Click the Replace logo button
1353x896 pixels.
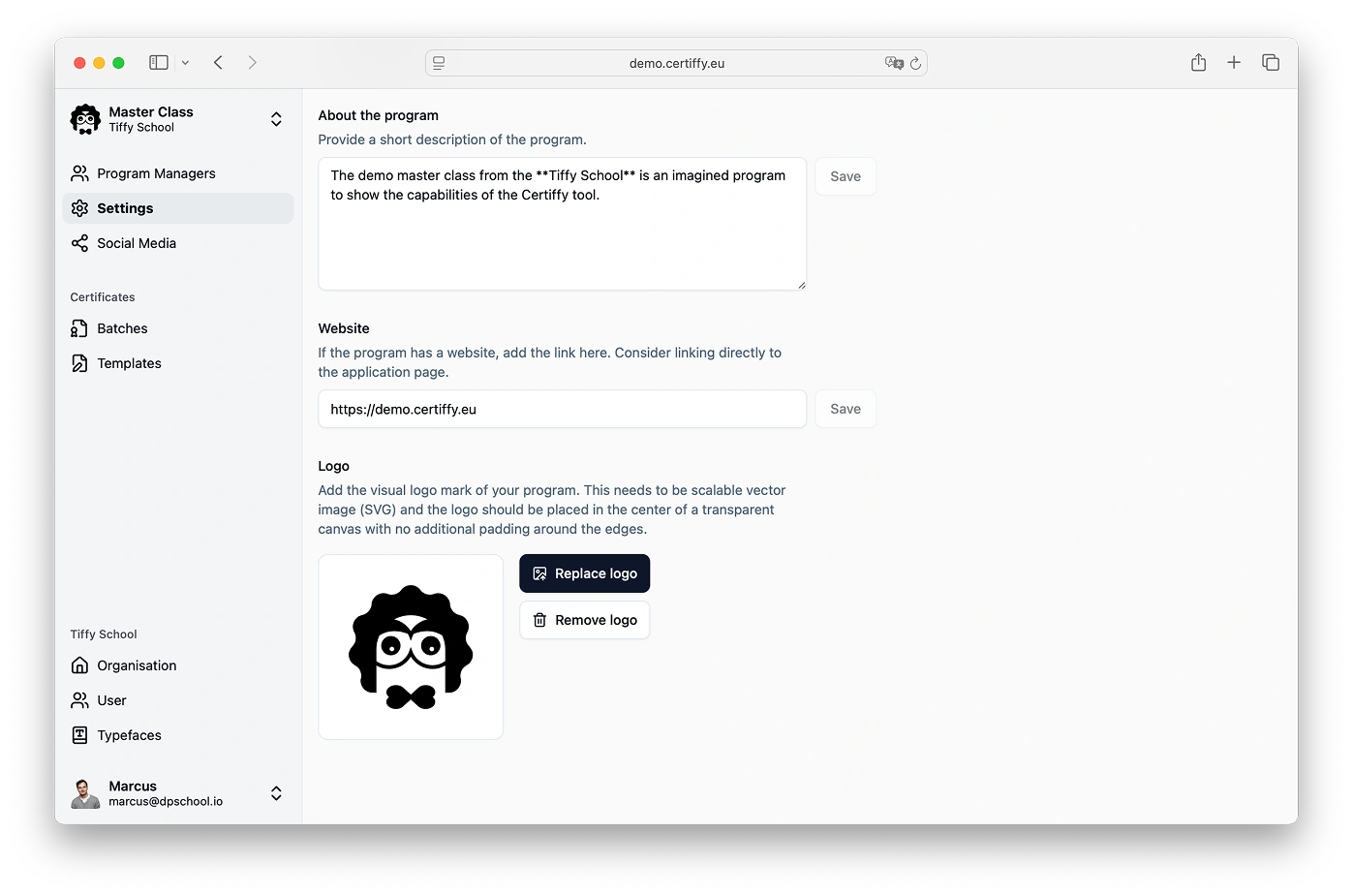point(584,572)
